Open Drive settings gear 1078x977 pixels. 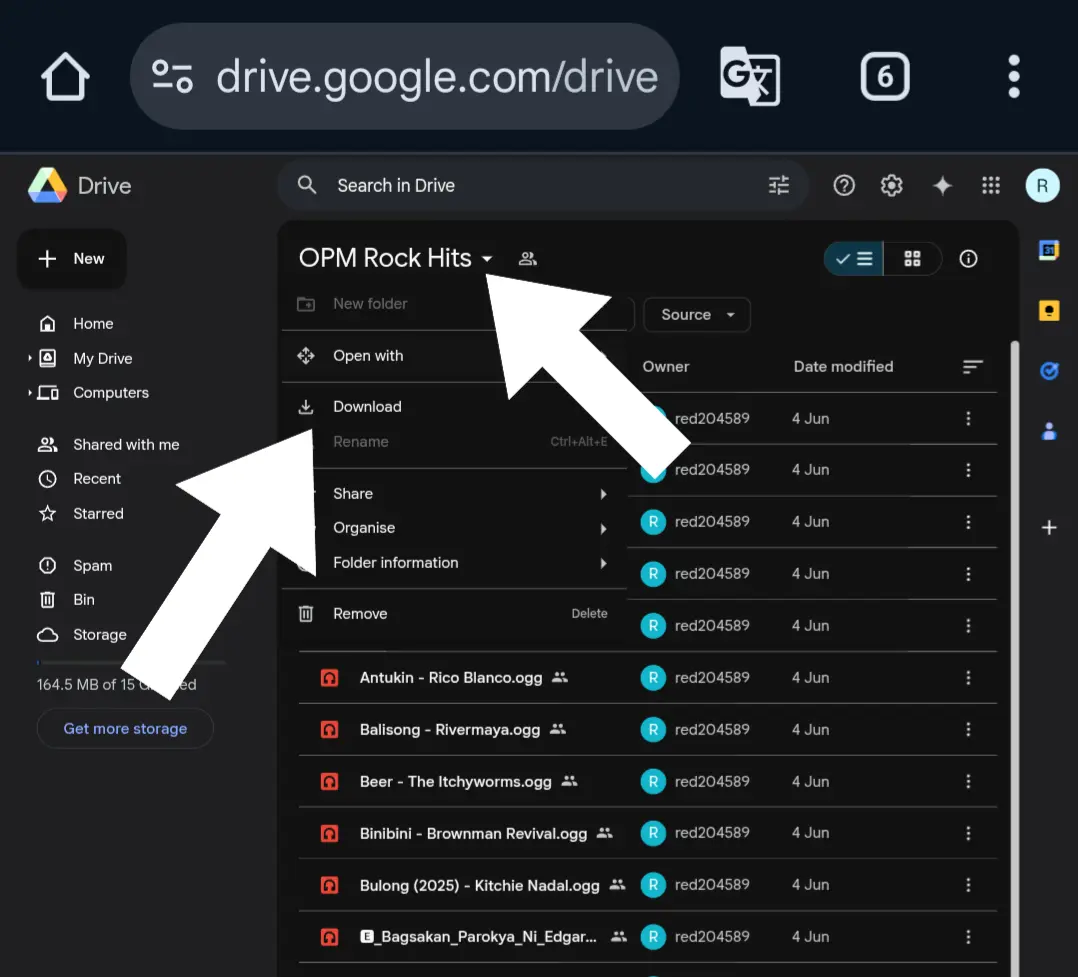pos(892,185)
